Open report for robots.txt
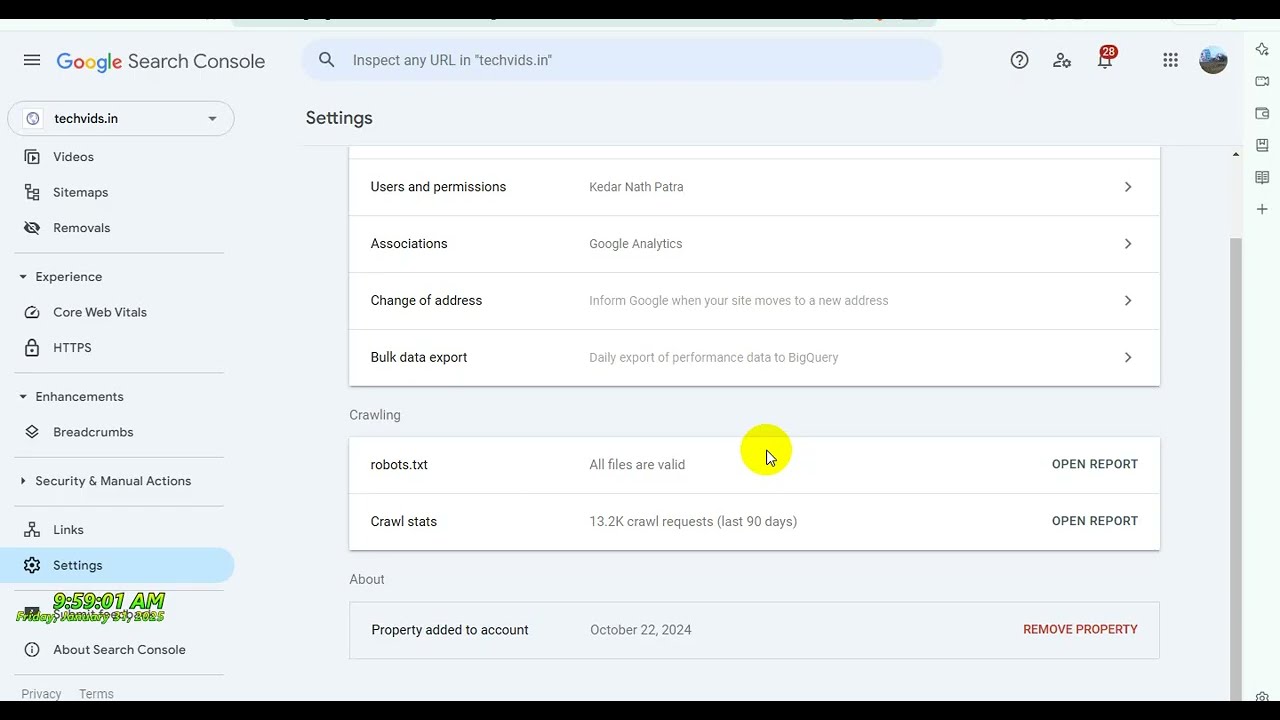 coord(1094,464)
